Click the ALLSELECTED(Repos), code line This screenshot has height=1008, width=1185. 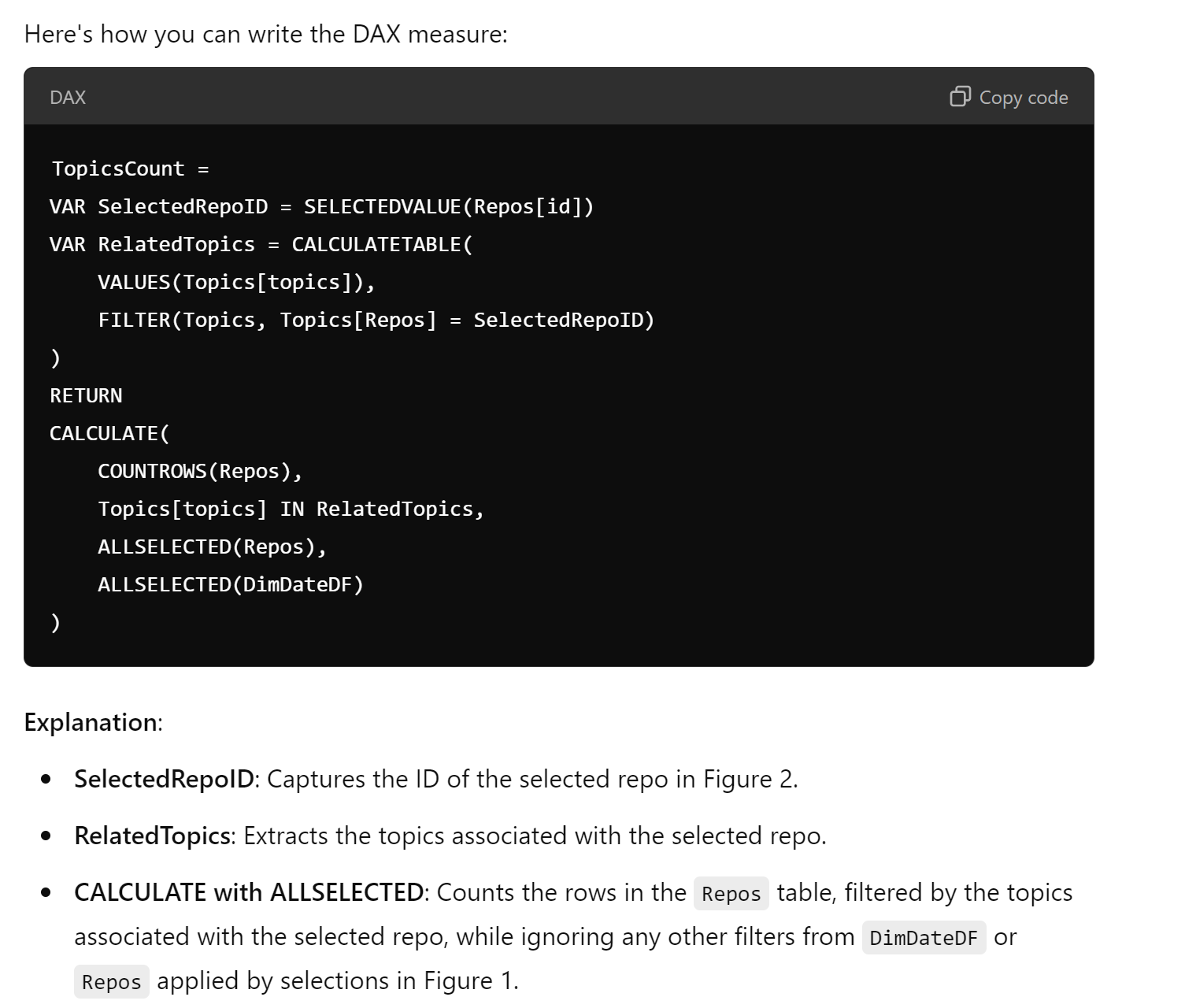(212, 547)
